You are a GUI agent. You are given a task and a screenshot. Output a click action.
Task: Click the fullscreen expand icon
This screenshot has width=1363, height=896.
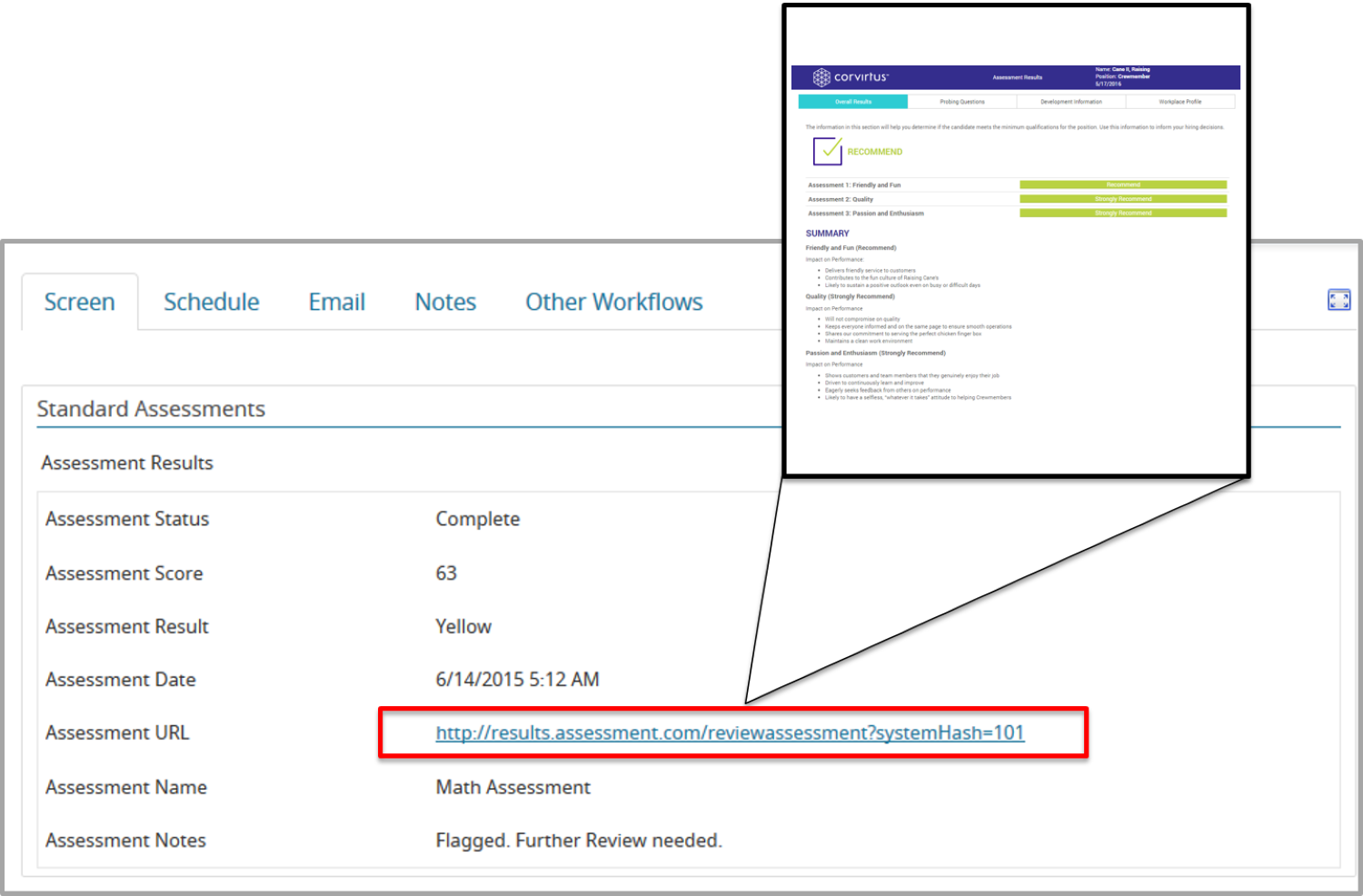1338,300
